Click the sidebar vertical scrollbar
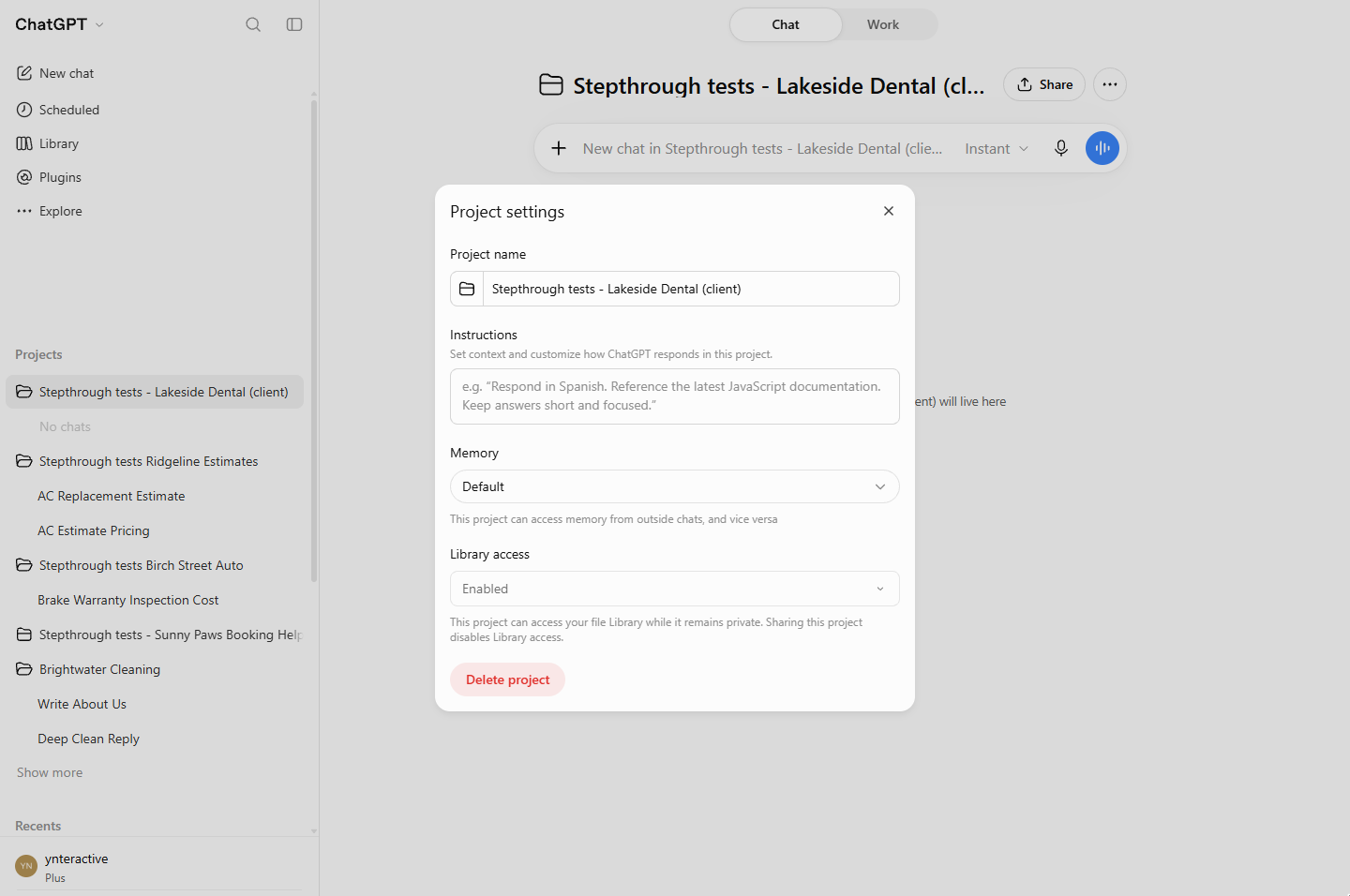Viewport: 1350px width, 896px height. click(314, 341)
